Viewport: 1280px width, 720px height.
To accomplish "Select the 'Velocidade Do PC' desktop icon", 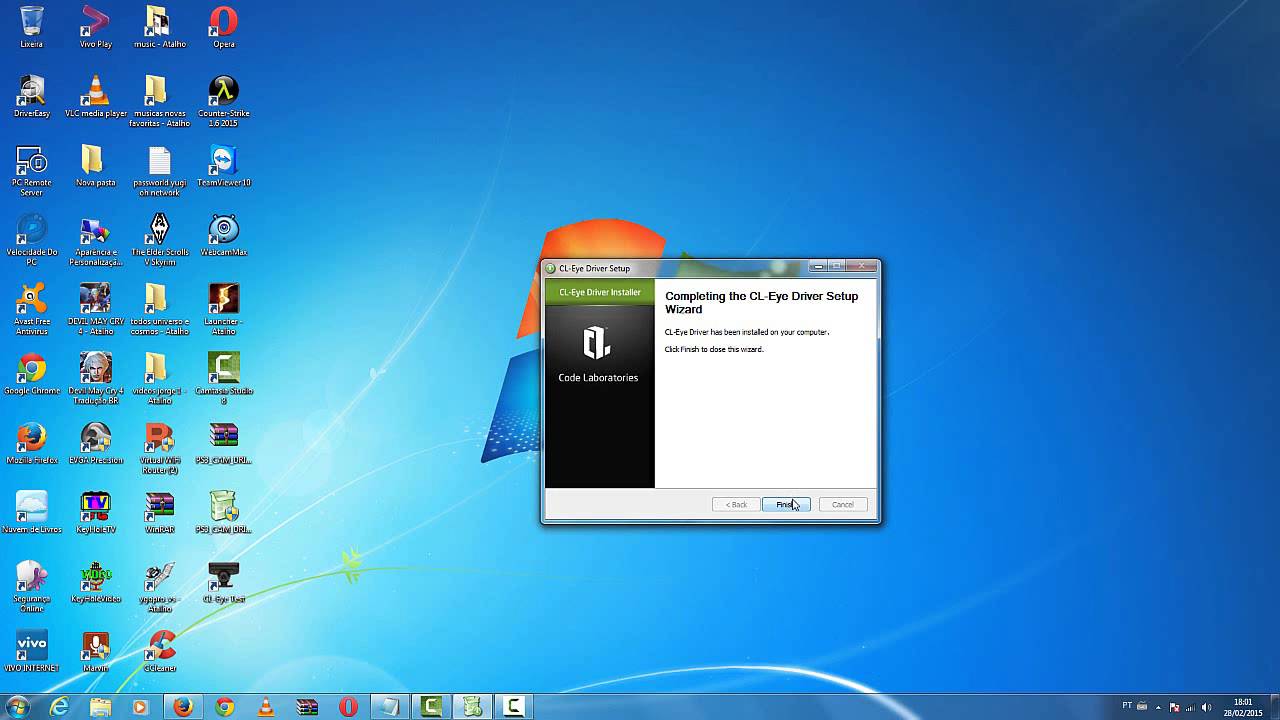I will click(31, 239).
